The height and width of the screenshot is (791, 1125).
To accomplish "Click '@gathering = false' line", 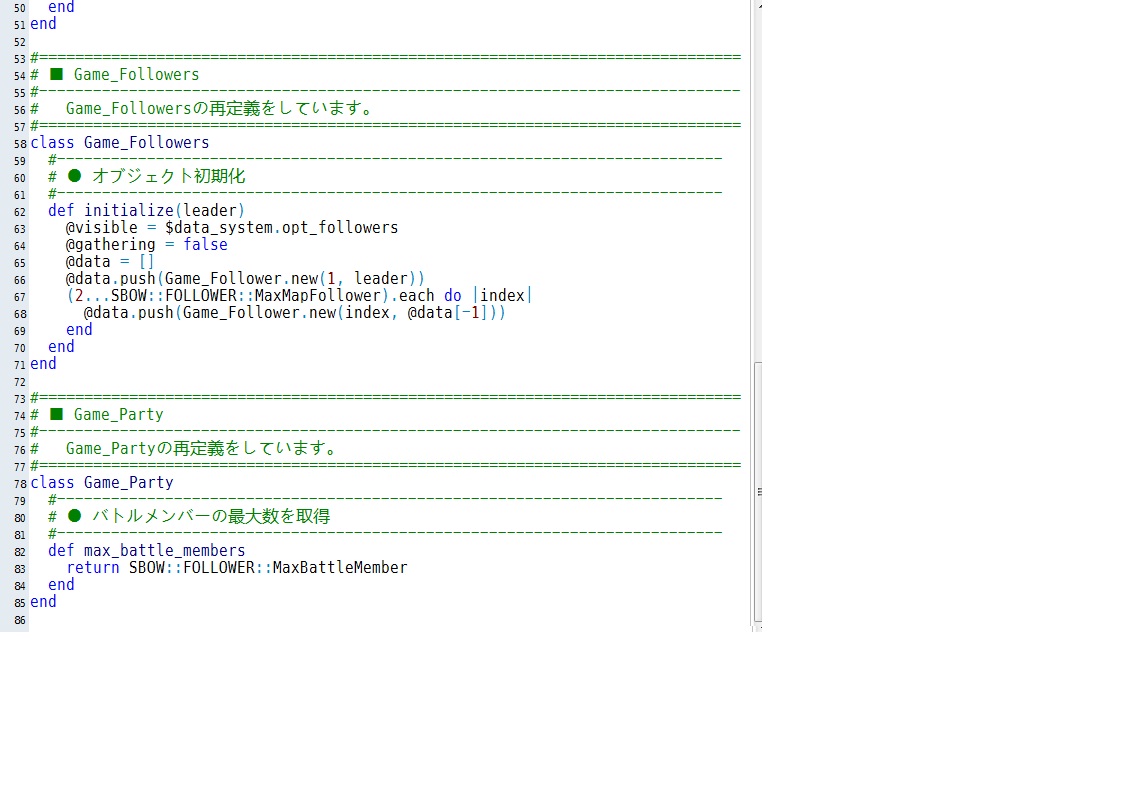I will tap(146, 245).
